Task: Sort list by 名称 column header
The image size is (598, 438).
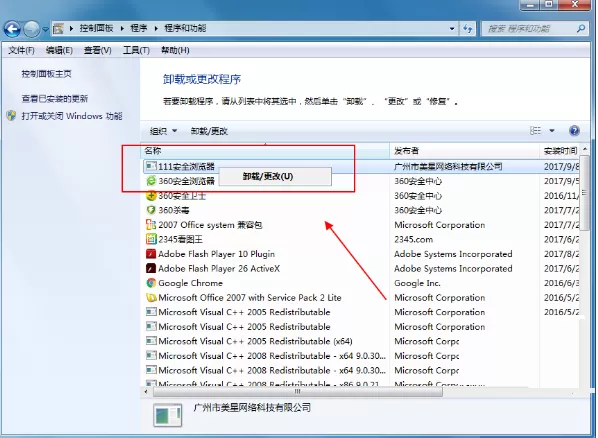Action: (265, 151)
